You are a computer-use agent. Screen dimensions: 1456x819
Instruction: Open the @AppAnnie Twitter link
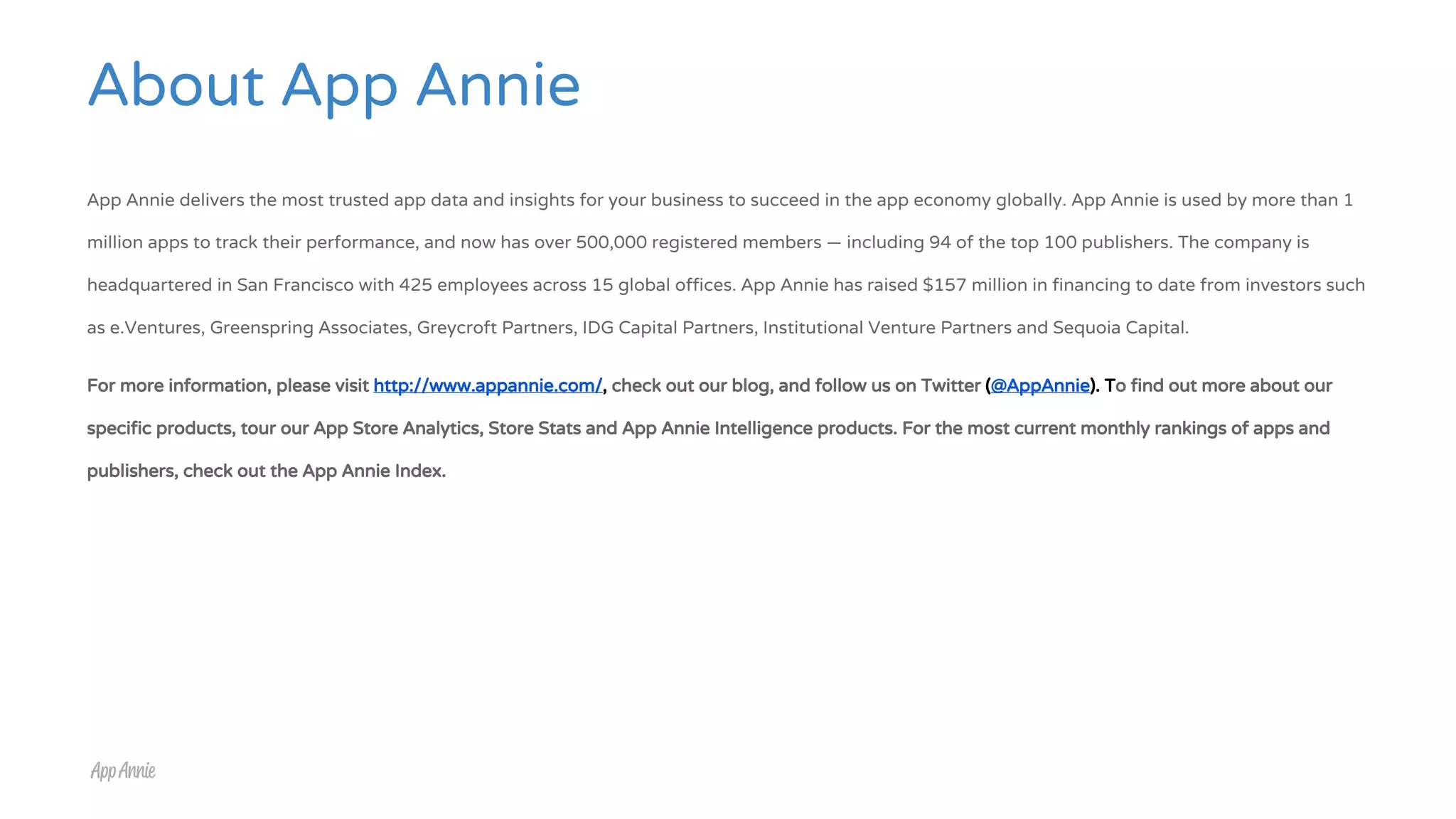tap(1040, 386)
